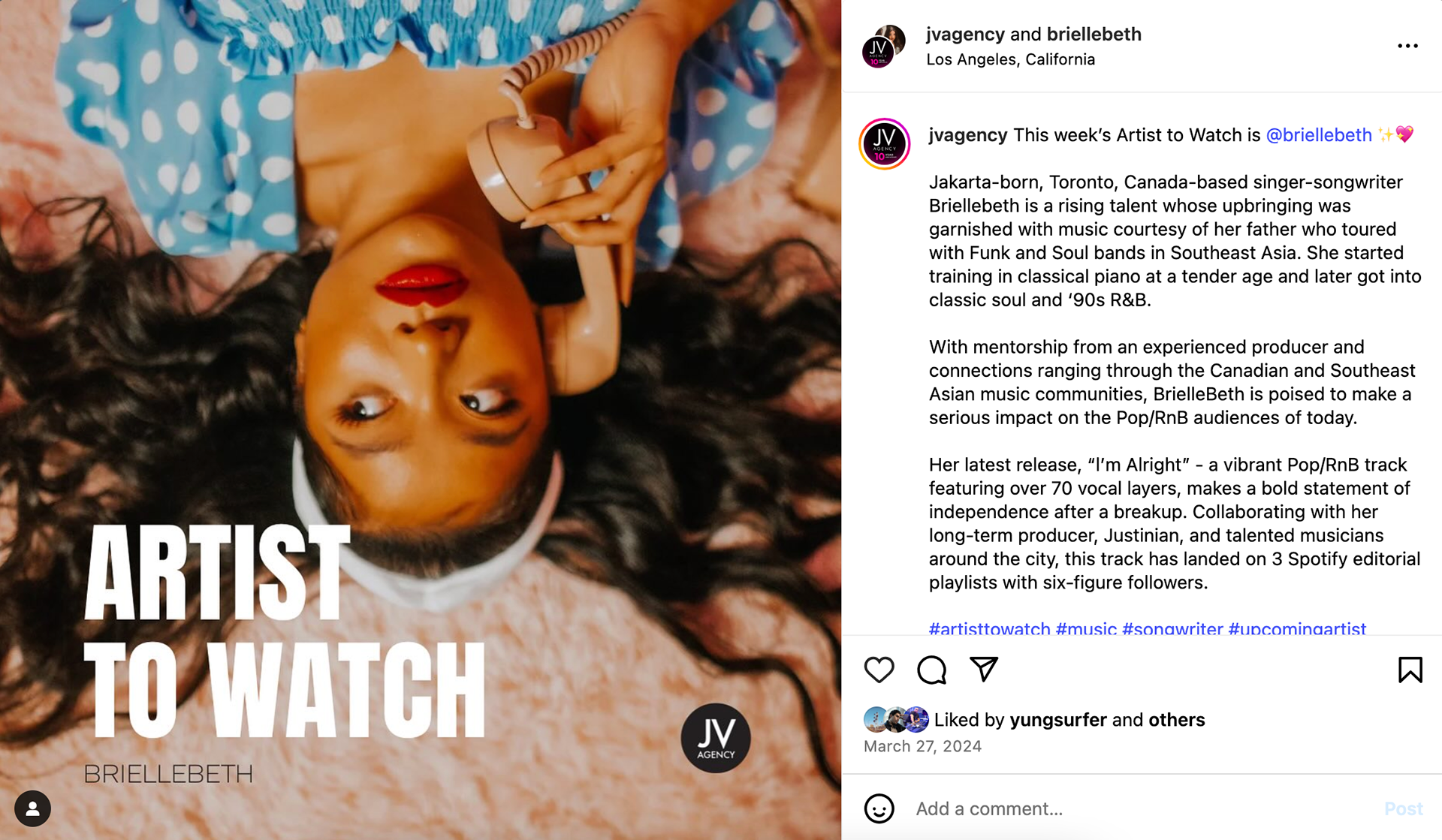Open jvagency profile picture beside caption
Viewport: 1442px width, 840px height.
click(x=885, y=143)
